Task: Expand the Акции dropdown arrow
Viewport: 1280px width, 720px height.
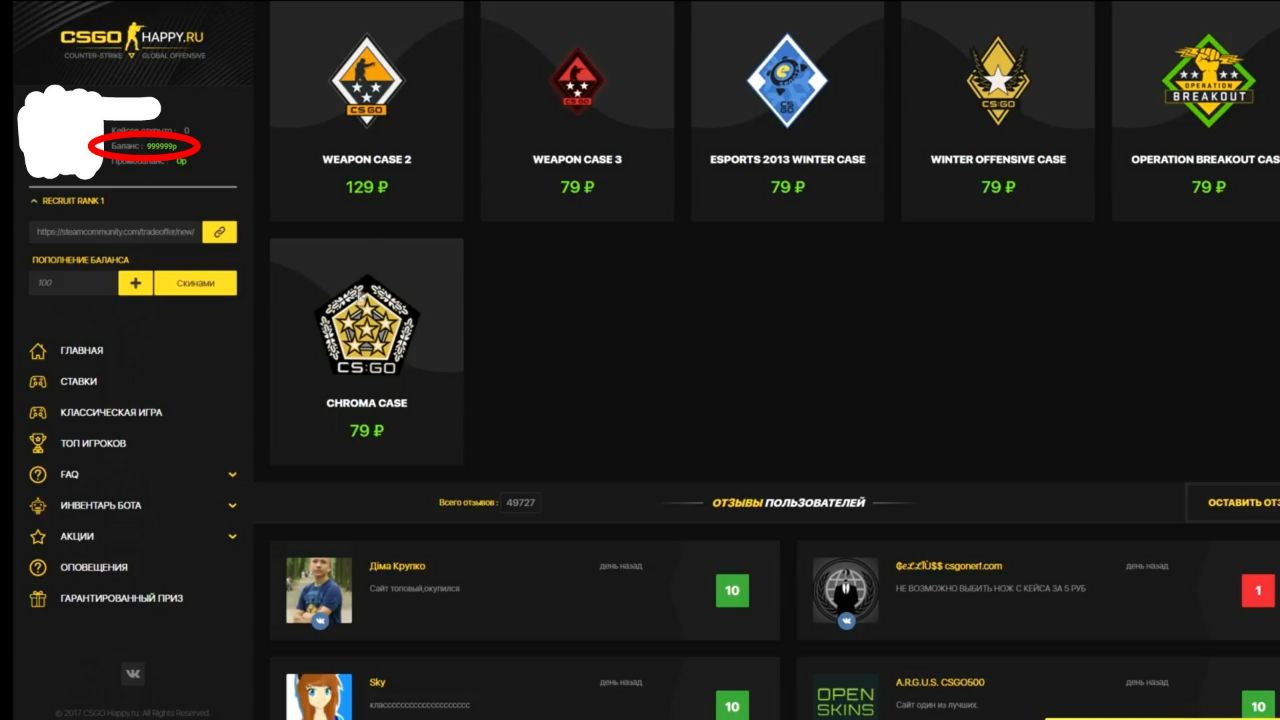Action: (x=232, y=537)
